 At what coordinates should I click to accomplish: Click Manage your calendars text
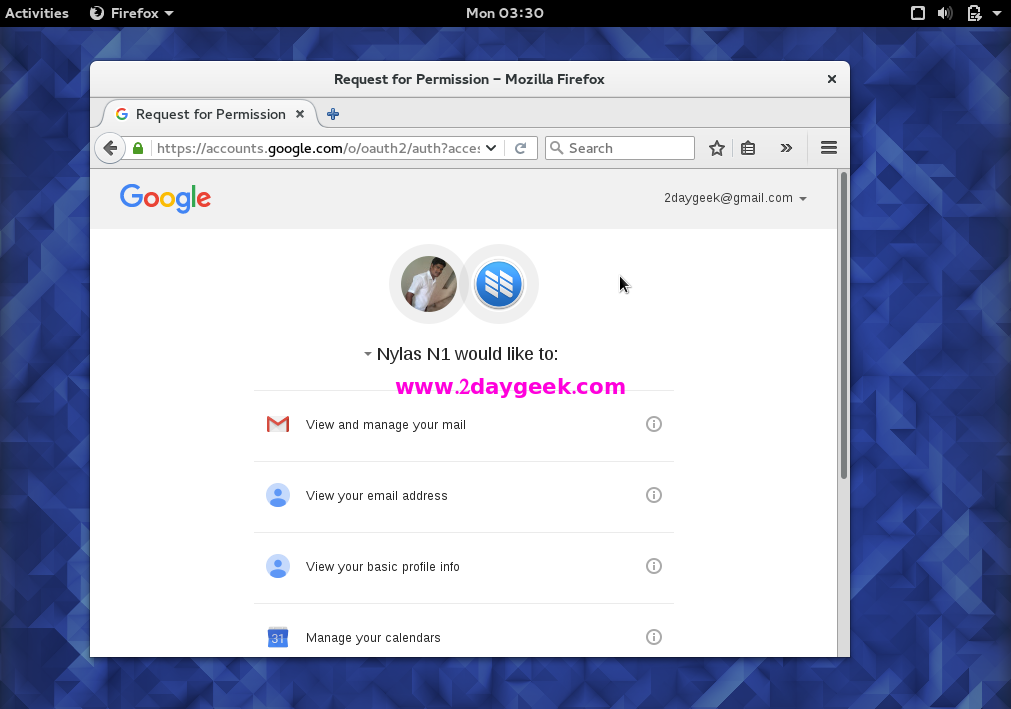click(x=373, y=637)
